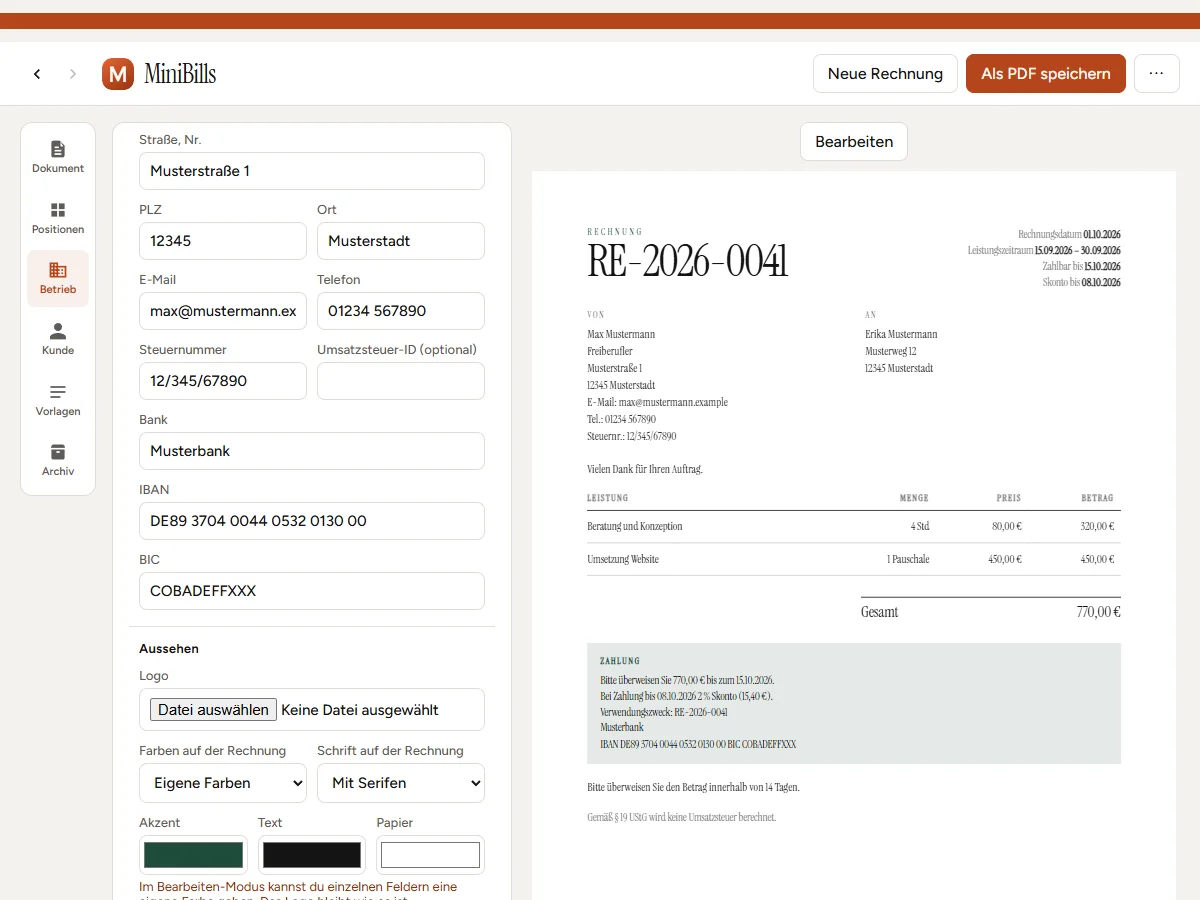This screenshot has height=900, width=1200.
Task: Choose a logo file with Datei auswählen
Action: 213,709
